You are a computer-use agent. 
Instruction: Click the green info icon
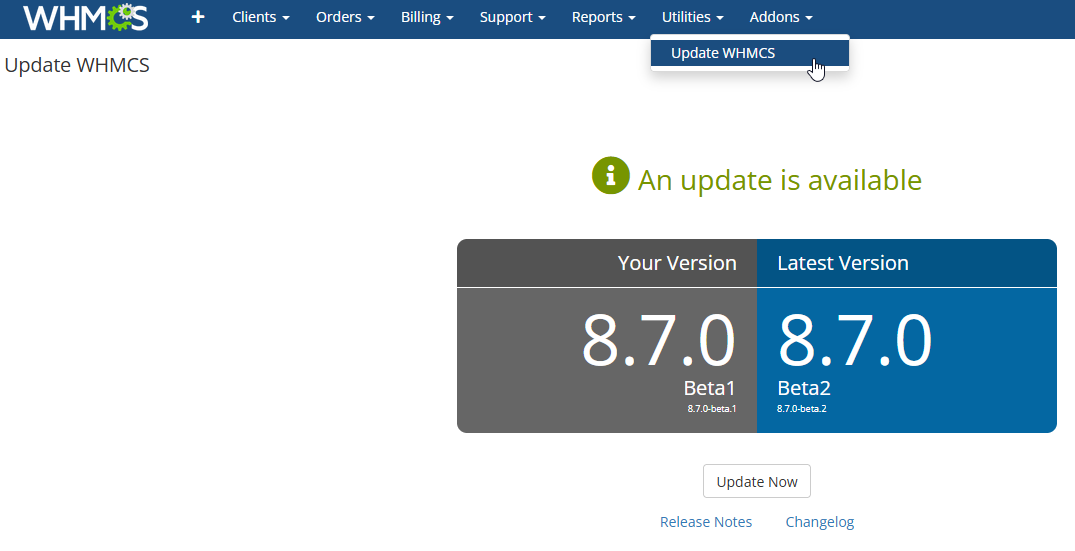[x=611, y=175]
